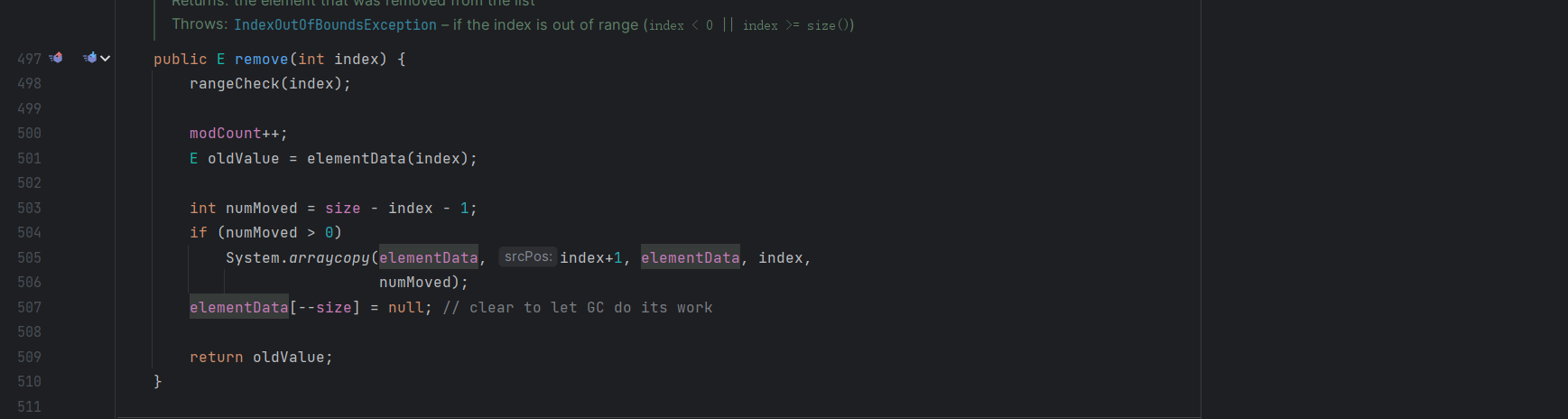Click the closing brace on line 510

coord(157,381)
